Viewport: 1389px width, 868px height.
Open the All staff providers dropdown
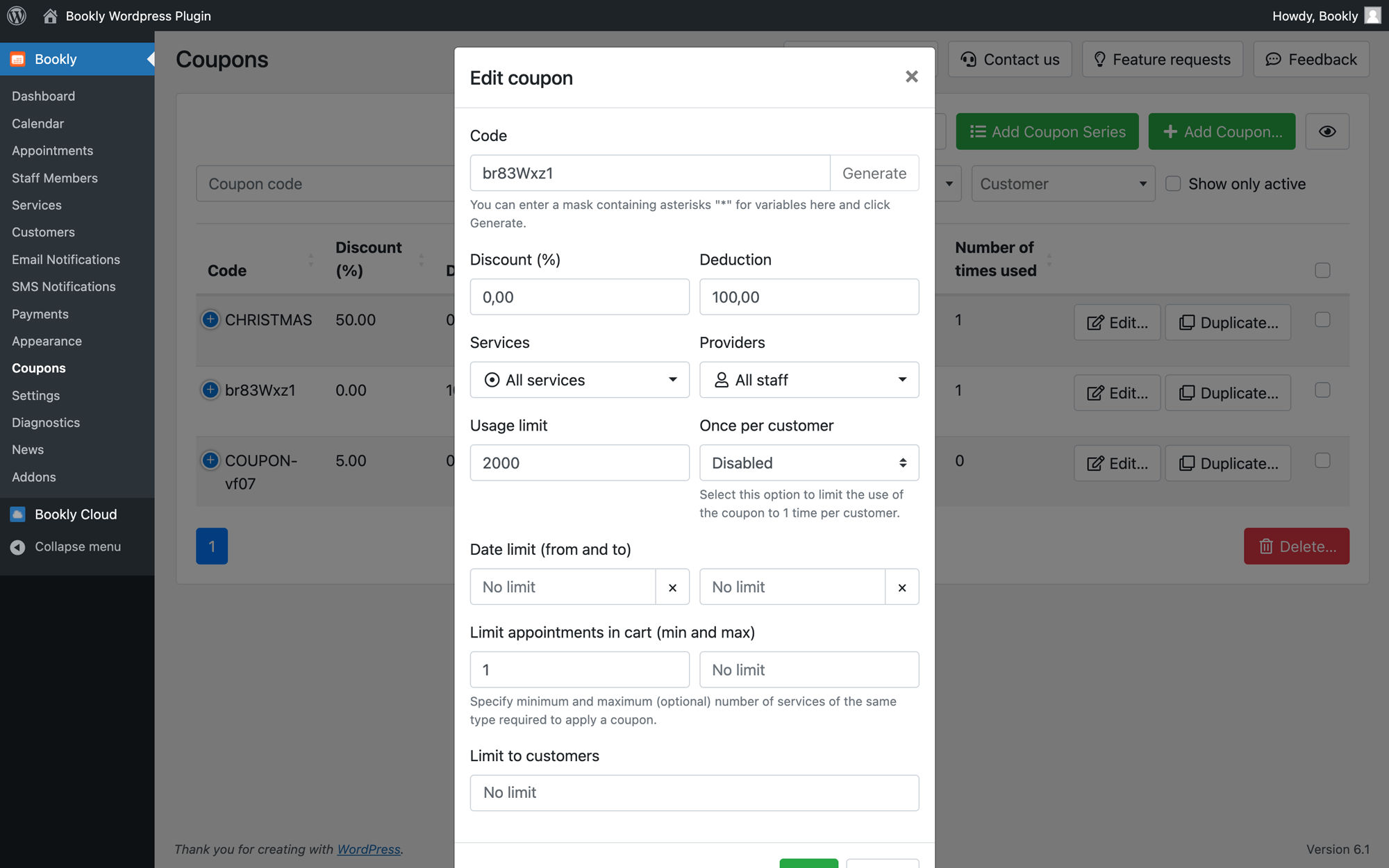[809, 380]
